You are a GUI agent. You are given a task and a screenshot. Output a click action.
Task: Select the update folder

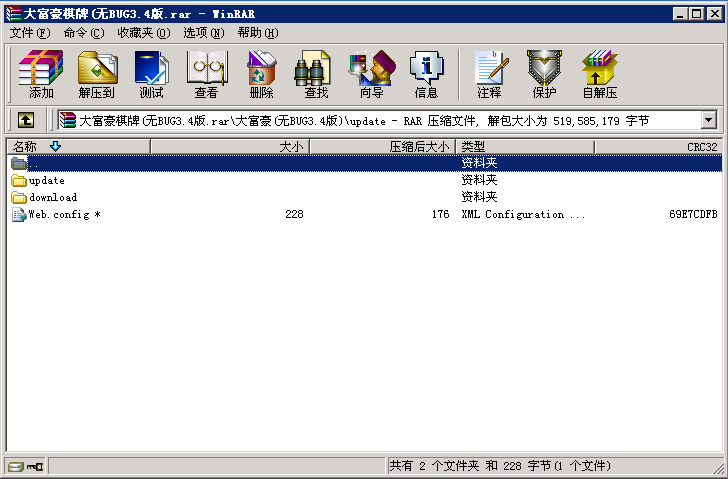(46, 181)
